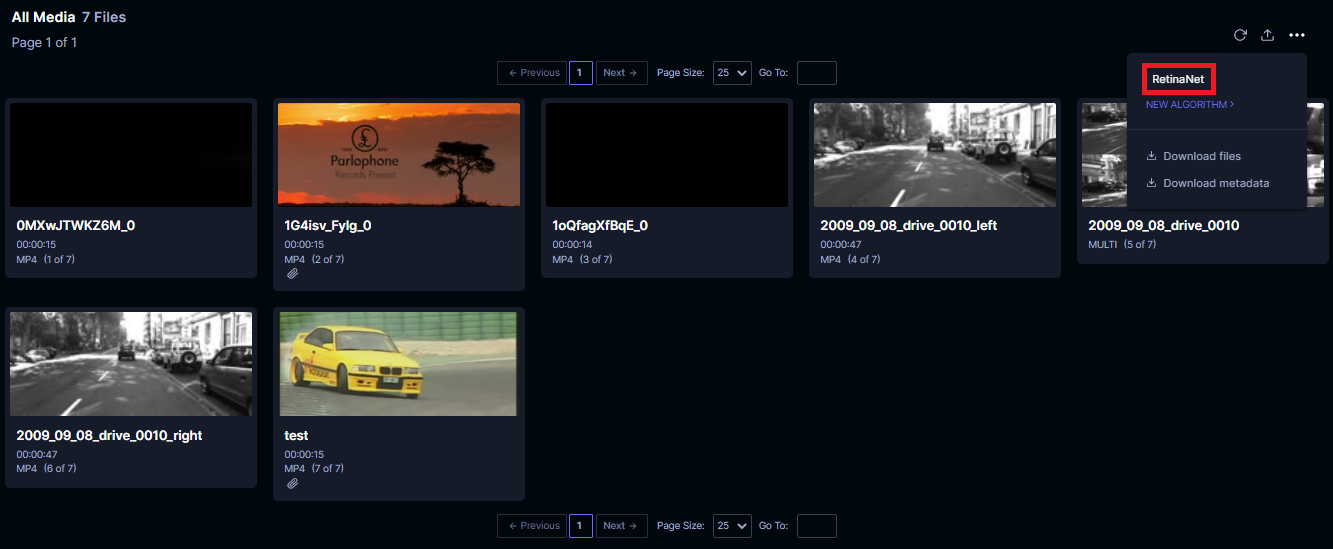This screenshot has height=549, width=1333.
Task: Open the three-dots more options menu
Action: coord(1297,35)
